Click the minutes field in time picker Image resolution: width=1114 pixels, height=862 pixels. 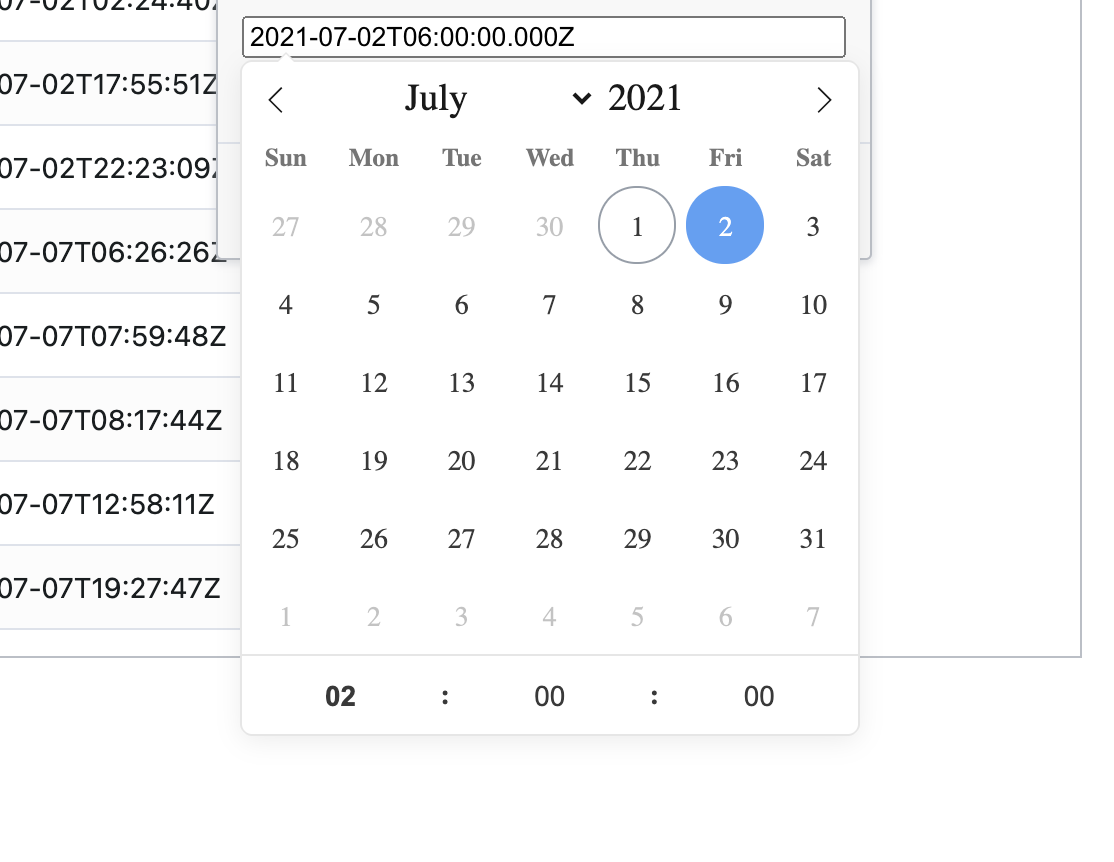click(x=550, y=696)
